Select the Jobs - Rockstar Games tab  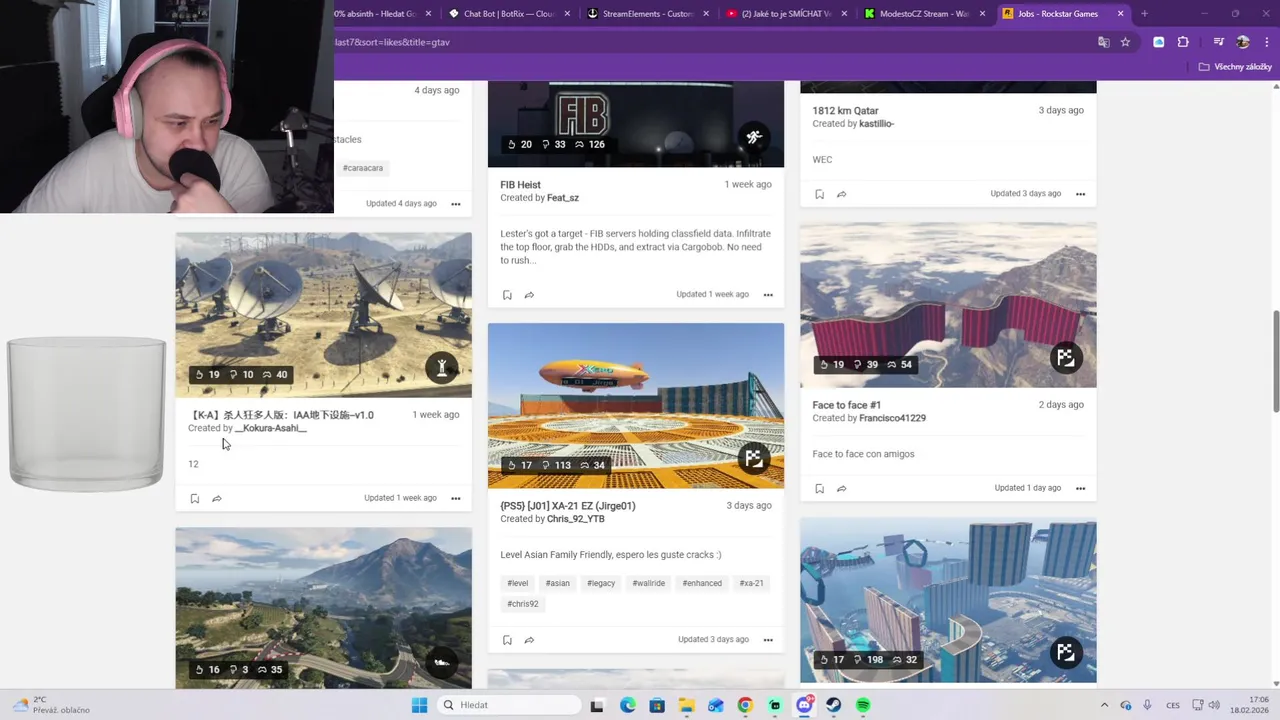point(1062,14)
